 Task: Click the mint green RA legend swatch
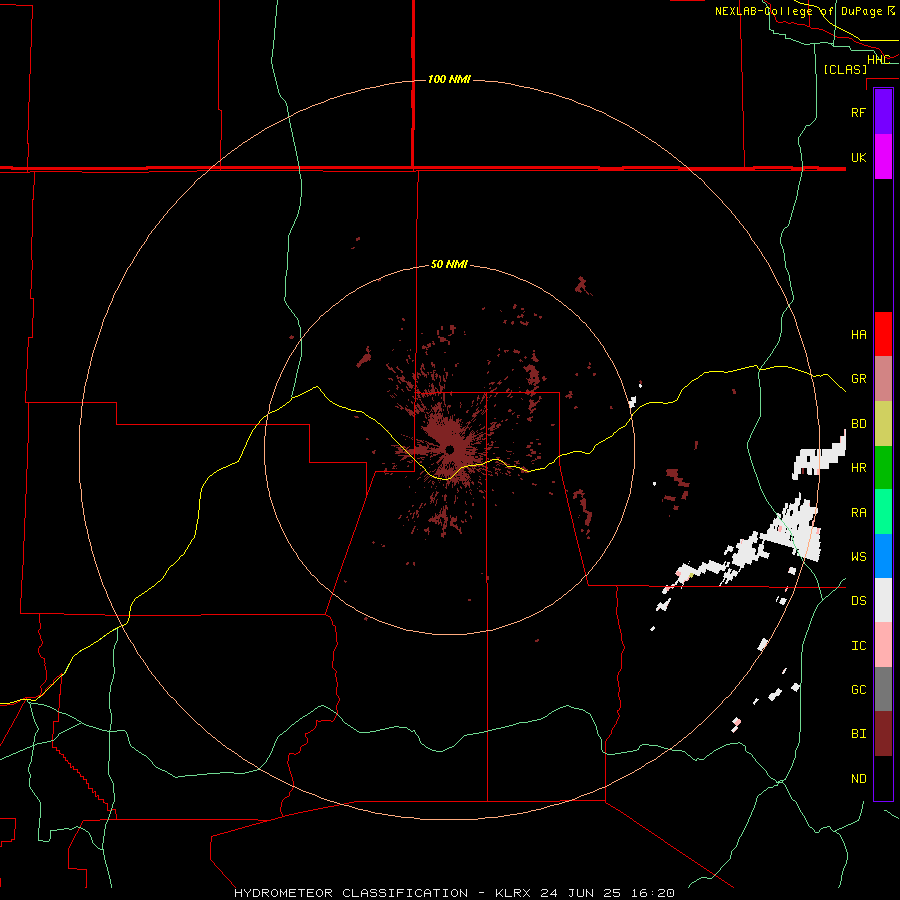(883, 512)
